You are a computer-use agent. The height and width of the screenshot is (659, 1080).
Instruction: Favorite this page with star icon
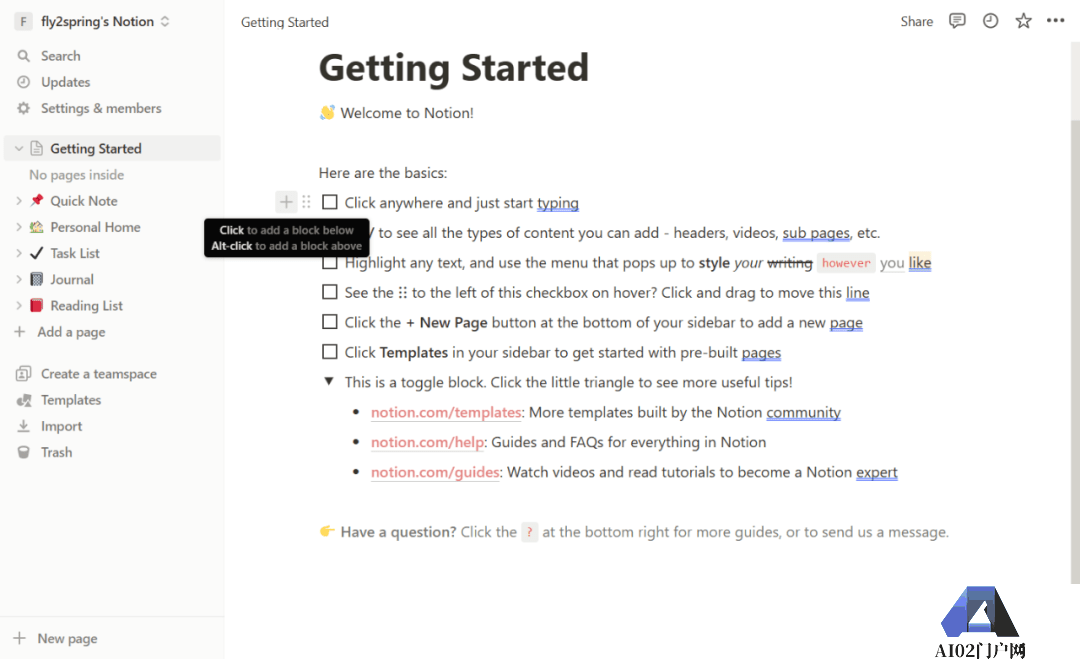tap(1023, 21)
